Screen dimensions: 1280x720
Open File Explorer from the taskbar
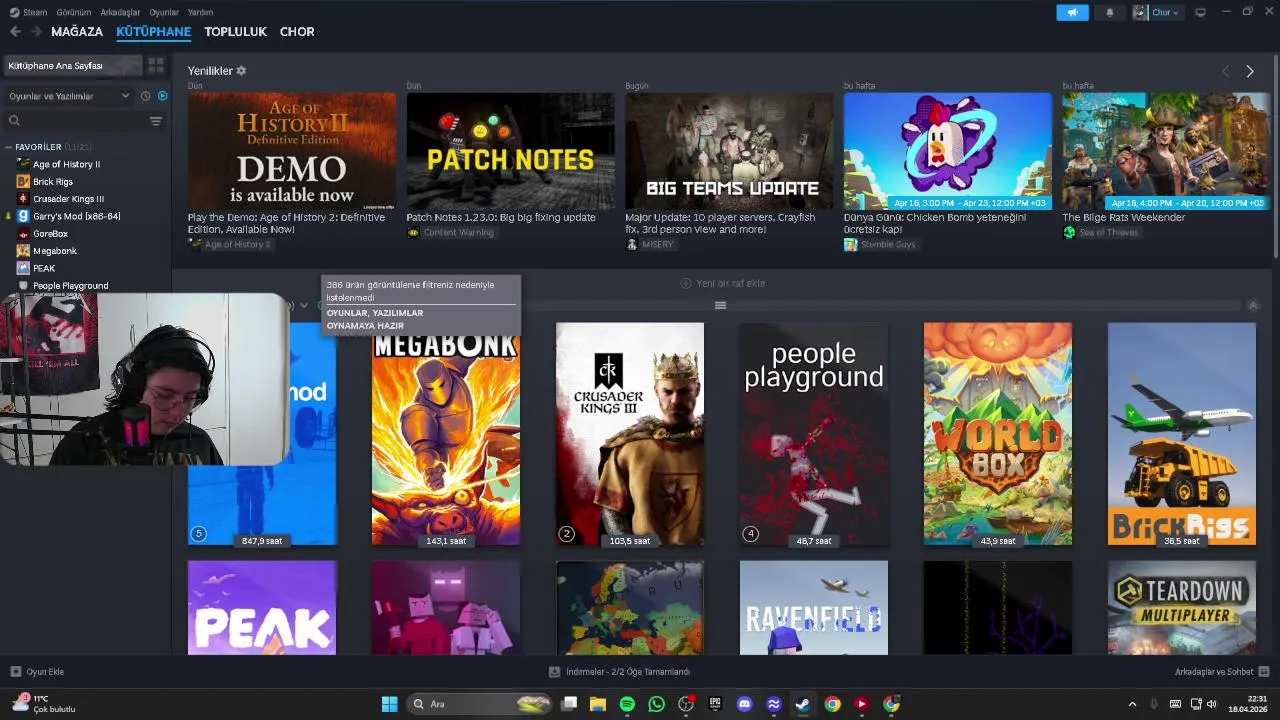coord(598,704)
